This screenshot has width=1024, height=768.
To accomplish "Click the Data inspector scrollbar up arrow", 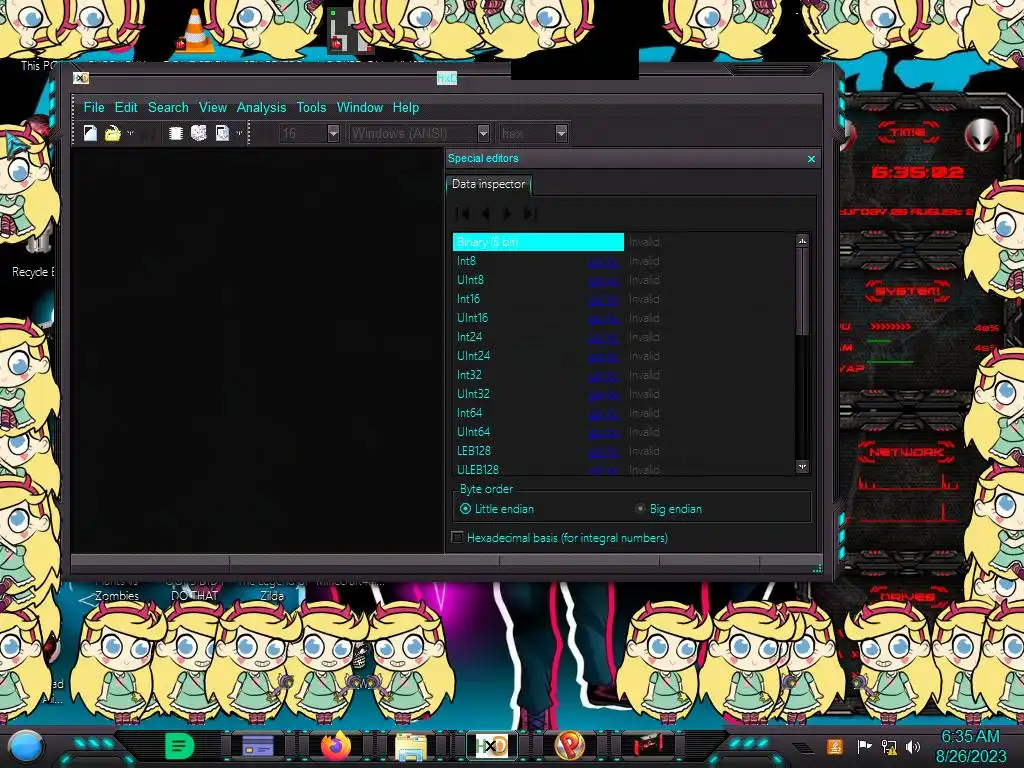I will (803, 241).
